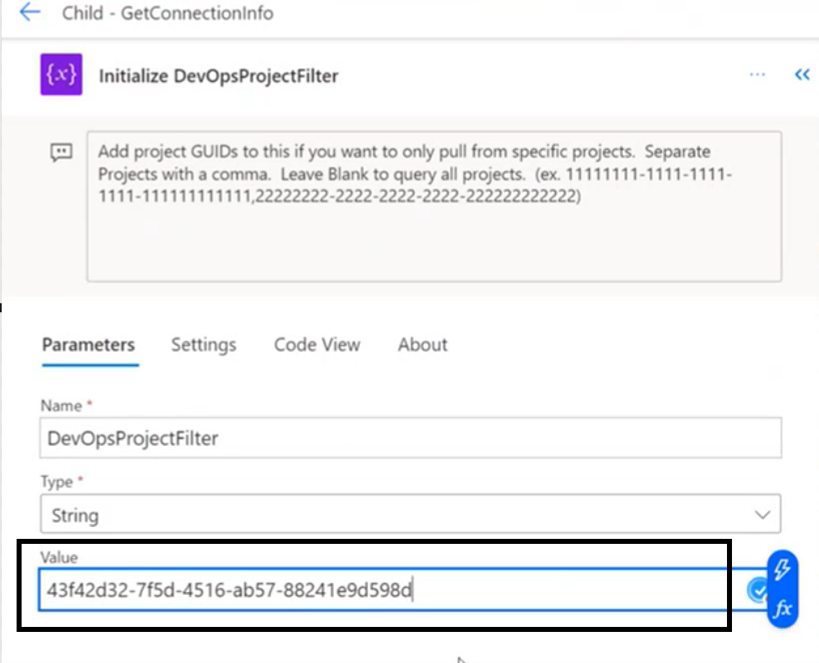This screenshot has height=663, width=819.
Task: Click the comment bubble icon
Action: coord(61,150)
